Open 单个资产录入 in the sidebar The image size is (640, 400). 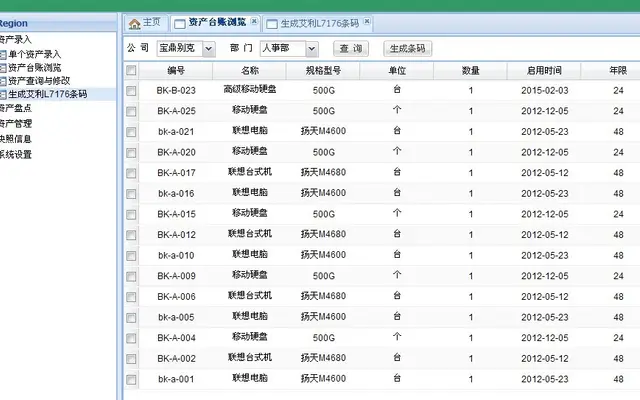[x=35, y=54]
